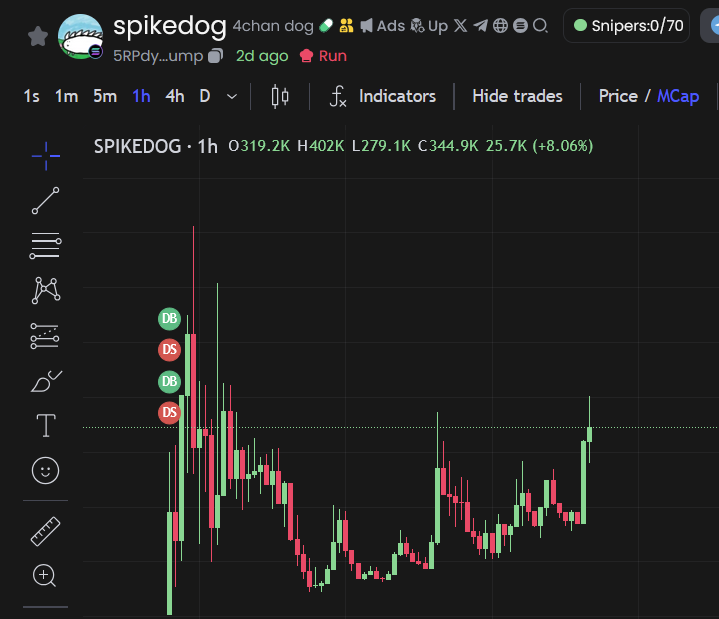Switch chart to Price view
Viewport: 719px width, 619px height.
point(618,96)
